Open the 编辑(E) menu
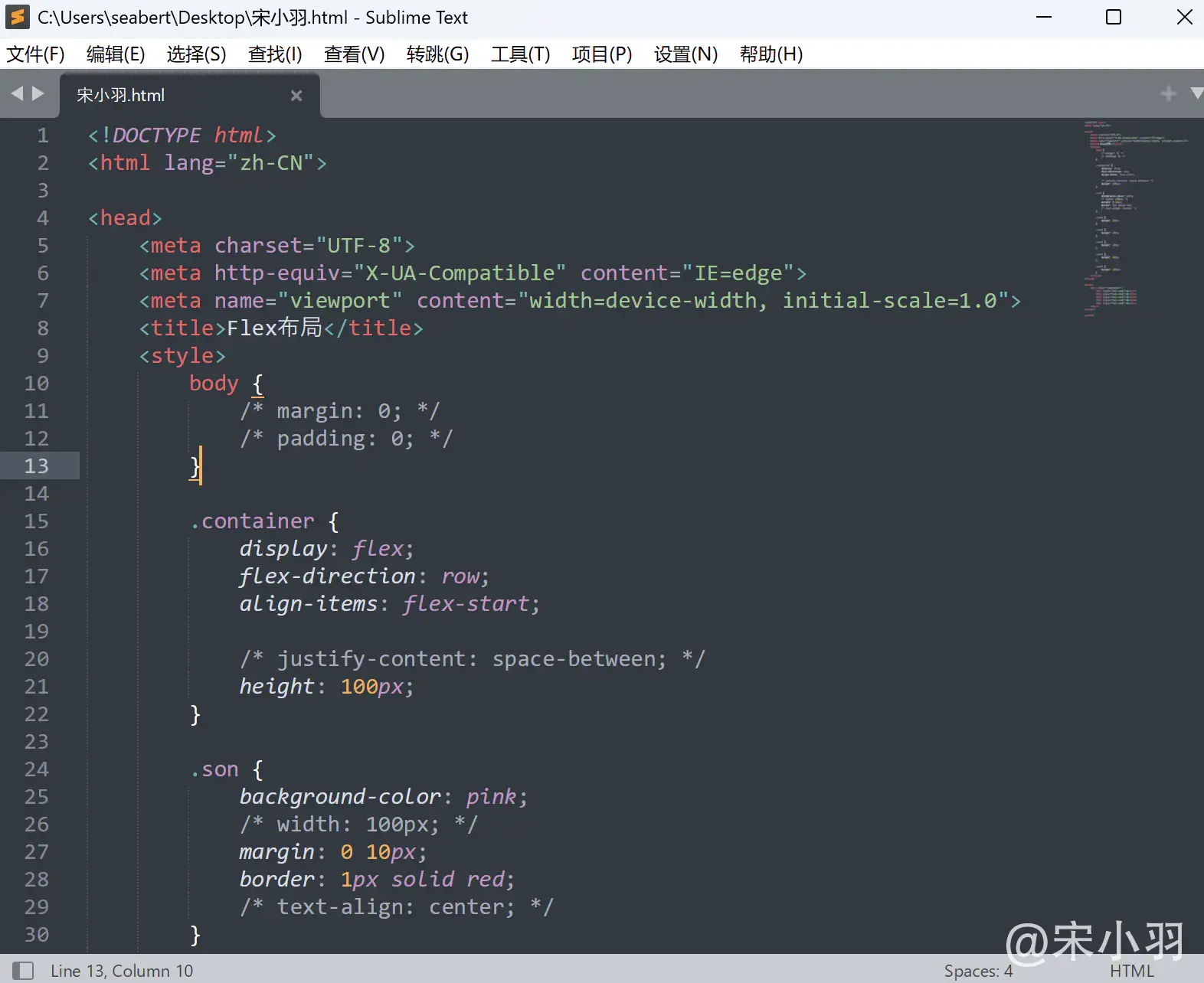The image size is (1204, 983). [x=116, y=54]
